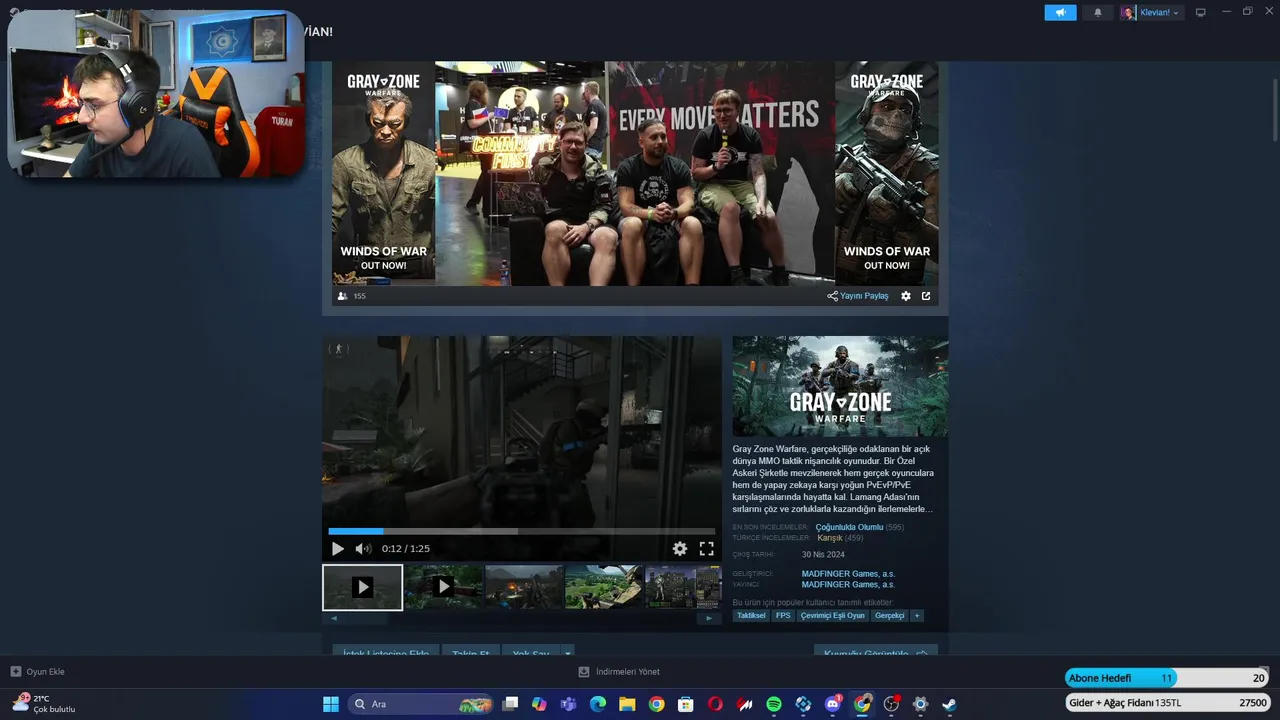Open the inventory screenshot thumbnail
The image size is (1280, 720).
coord(684,587)
